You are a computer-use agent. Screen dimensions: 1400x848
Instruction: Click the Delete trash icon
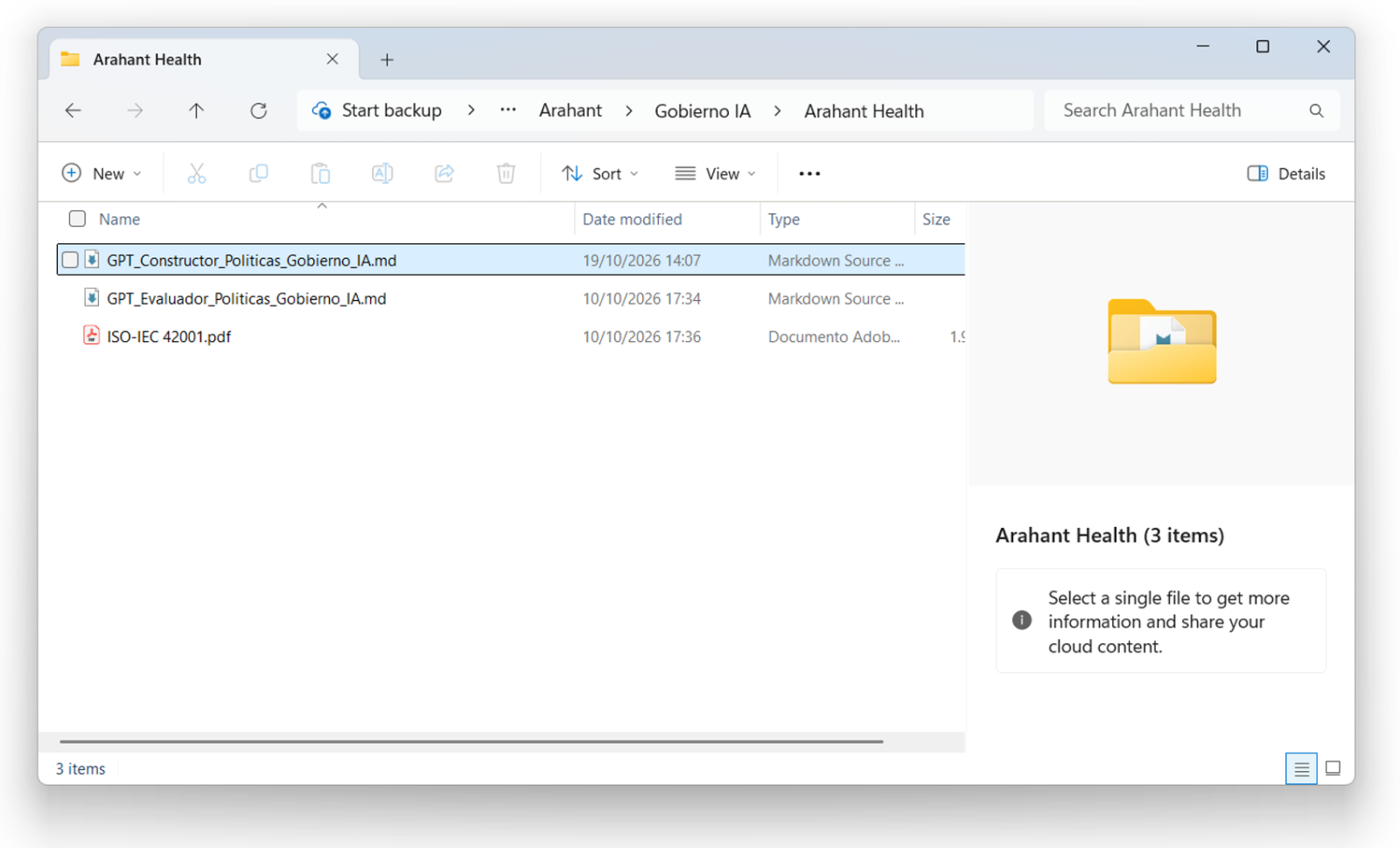tap(506, 173)
